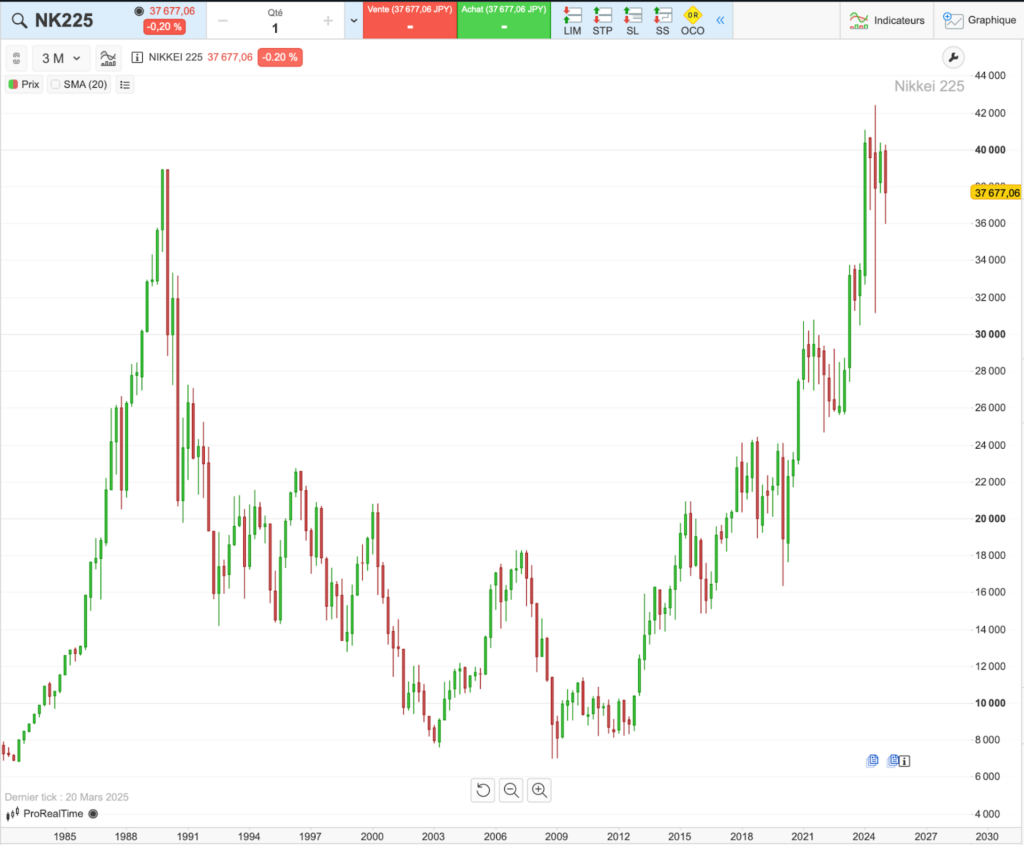The width and height of the screenshot is (1024, 845).
Task: Open the LIM order type
Action: [x=572, y=21]
